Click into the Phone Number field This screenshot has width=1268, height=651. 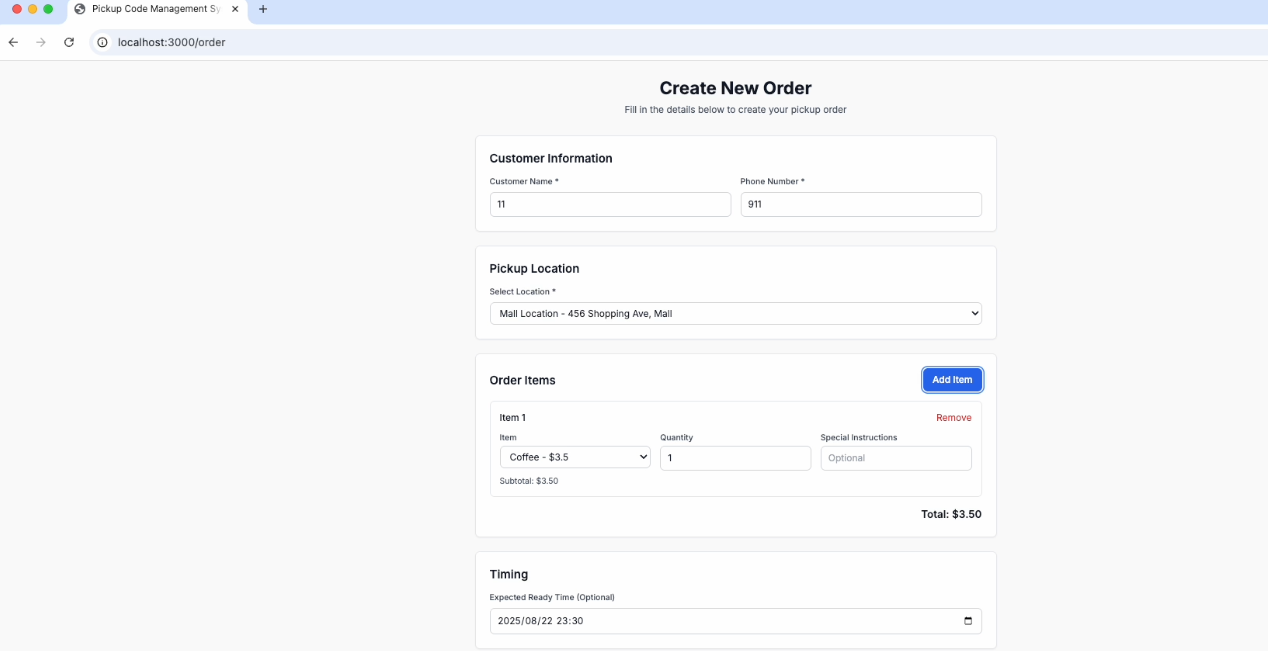pyautogui.click(x=860, y=204)
